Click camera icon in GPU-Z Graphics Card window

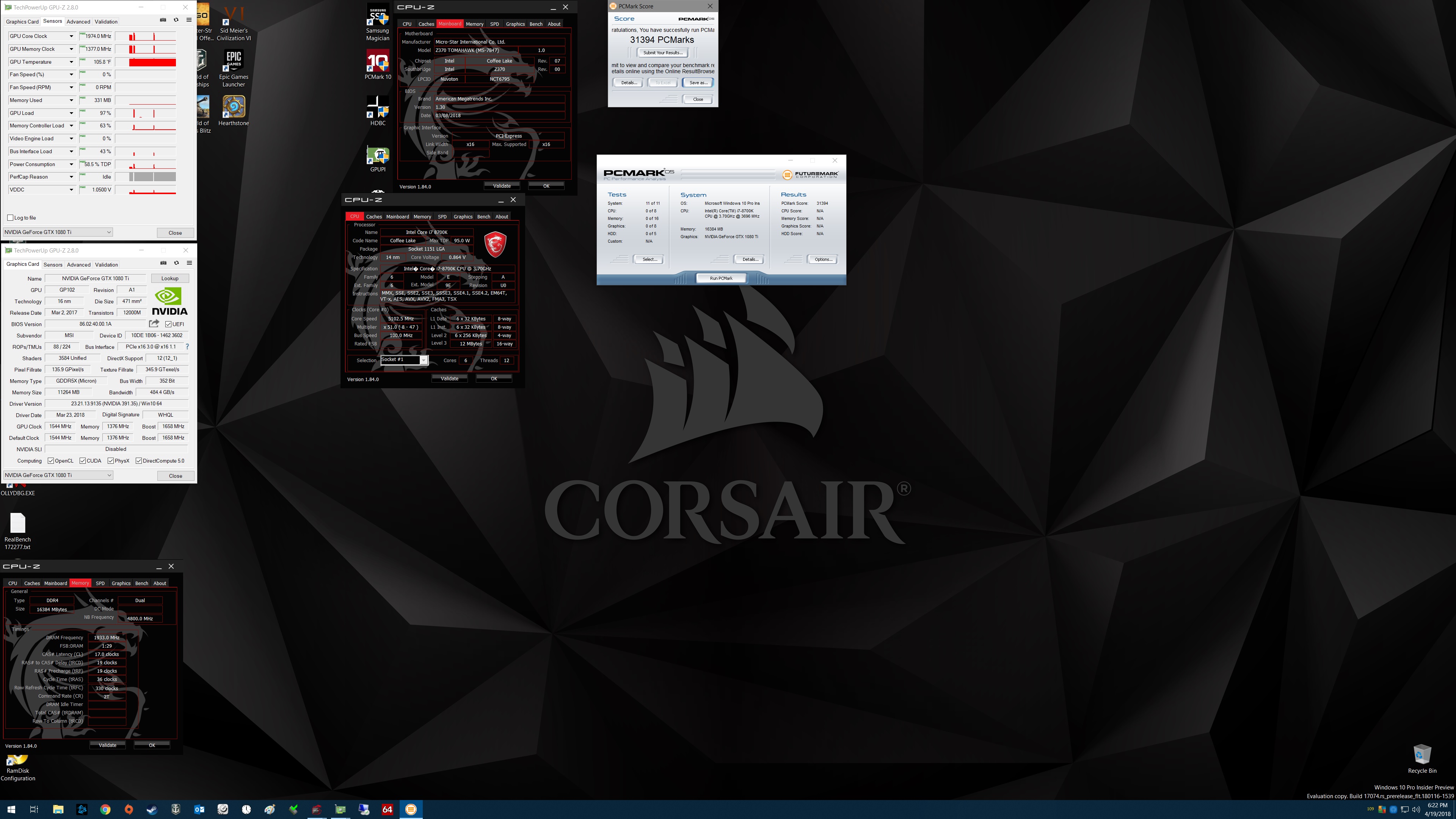[x=163, y=263]
